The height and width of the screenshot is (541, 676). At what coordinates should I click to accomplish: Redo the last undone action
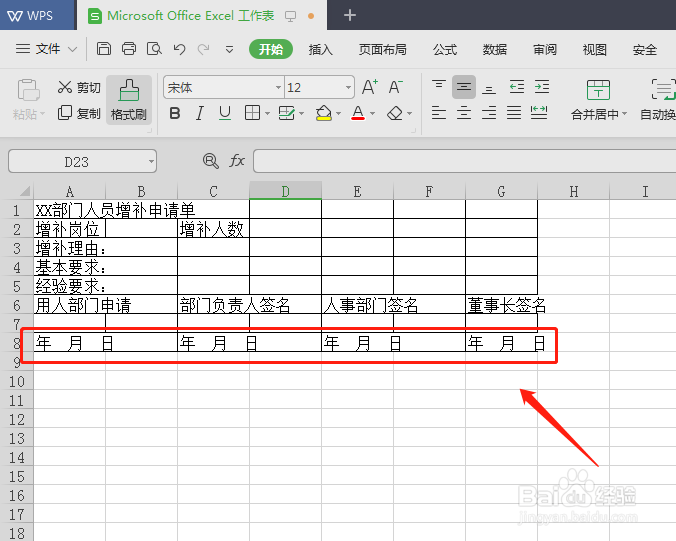coord(203,49)
